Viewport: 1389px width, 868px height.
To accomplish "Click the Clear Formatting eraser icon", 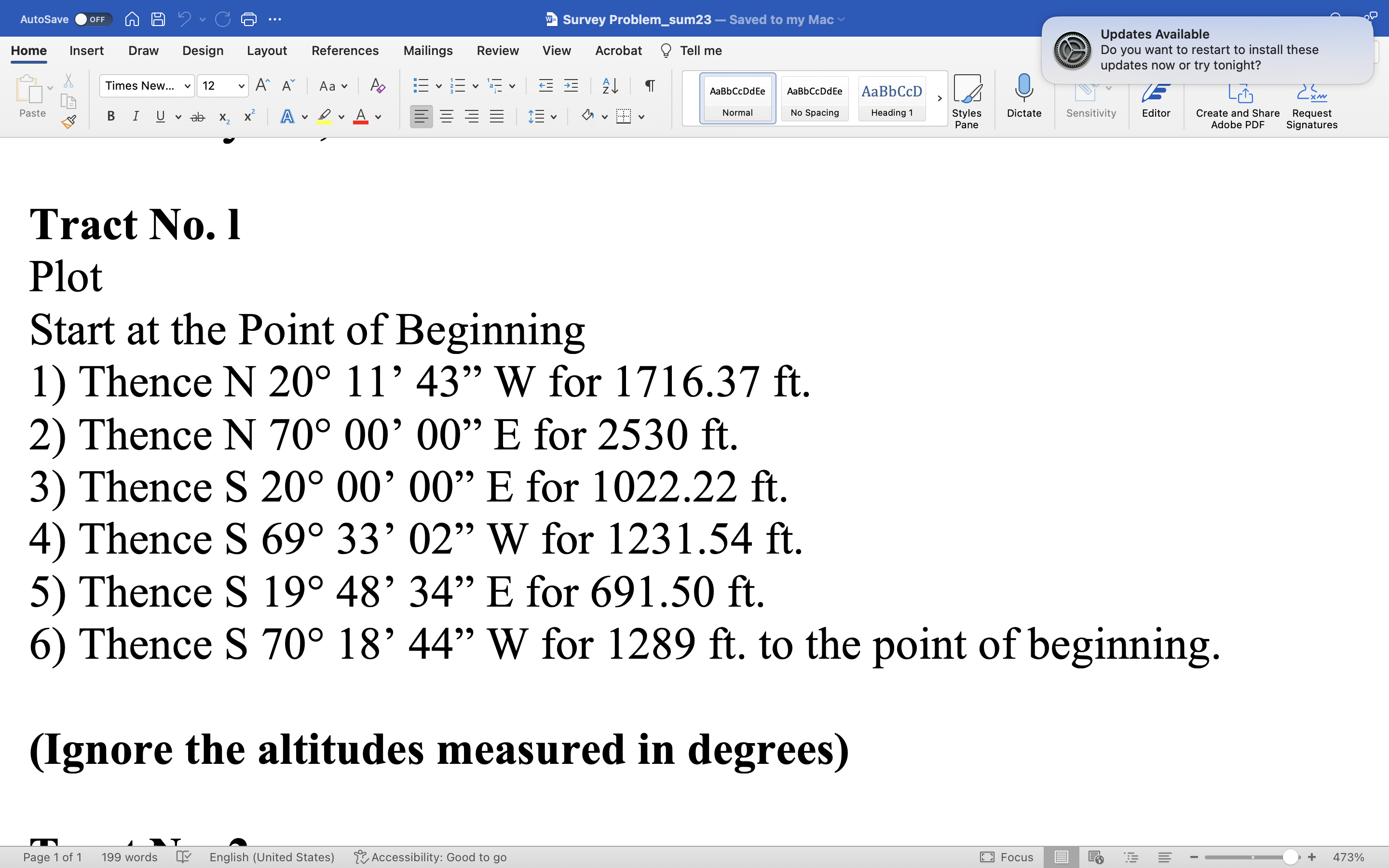I will [377, 86].
